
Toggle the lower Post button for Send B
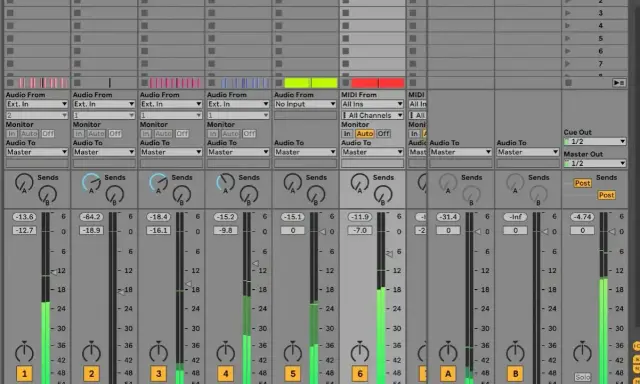point(607,195)
